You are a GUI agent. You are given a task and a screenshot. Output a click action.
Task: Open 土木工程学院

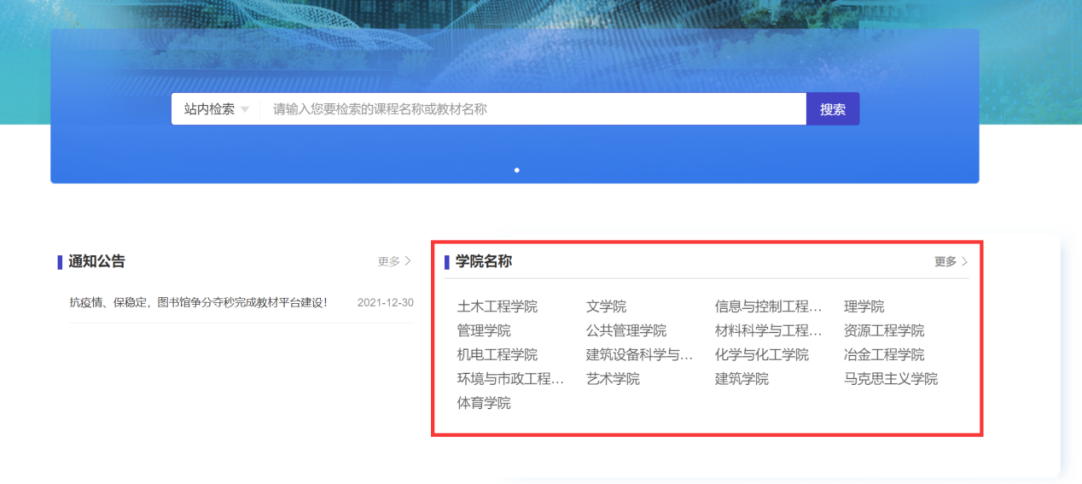click(497, 307)
